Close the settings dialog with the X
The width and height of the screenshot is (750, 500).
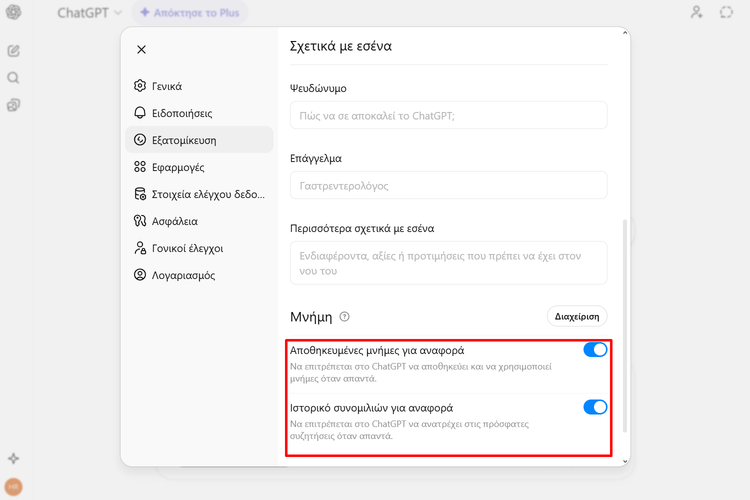pyautogui.click(x=141, y=49)
